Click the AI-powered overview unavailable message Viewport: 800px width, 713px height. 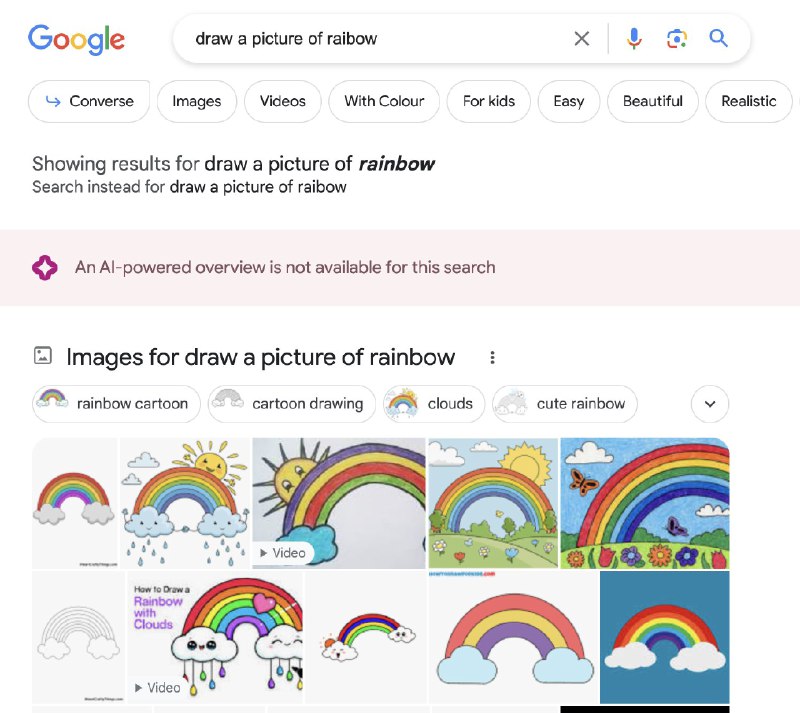[x=285, y=267]
